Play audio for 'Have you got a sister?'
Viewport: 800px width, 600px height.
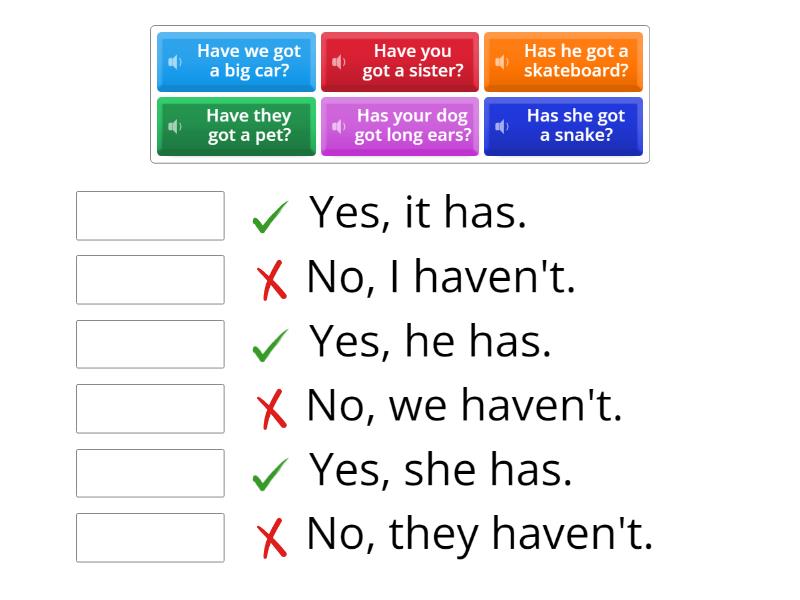click(x=337, y=62)
